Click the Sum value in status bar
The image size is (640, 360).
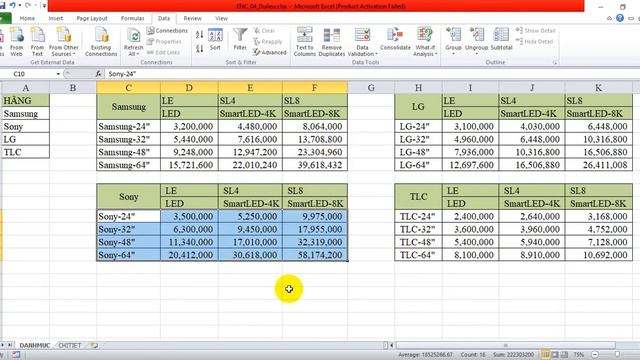513,354
